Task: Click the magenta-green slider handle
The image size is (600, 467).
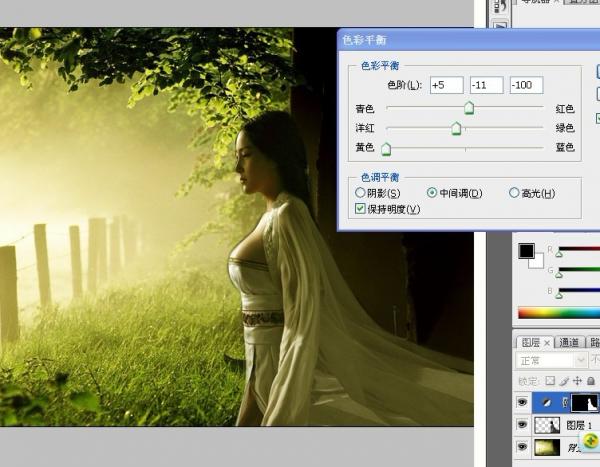Action: 457,128
